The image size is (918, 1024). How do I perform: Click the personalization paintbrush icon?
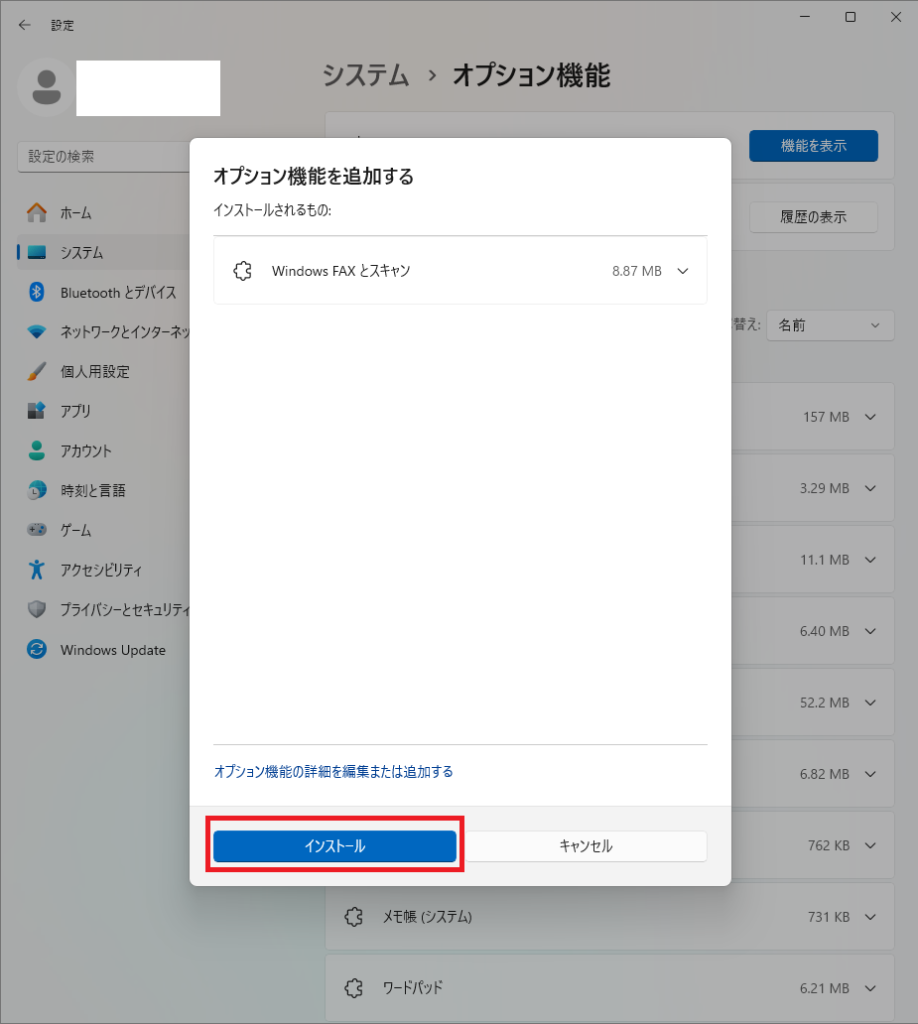[37, 371]
